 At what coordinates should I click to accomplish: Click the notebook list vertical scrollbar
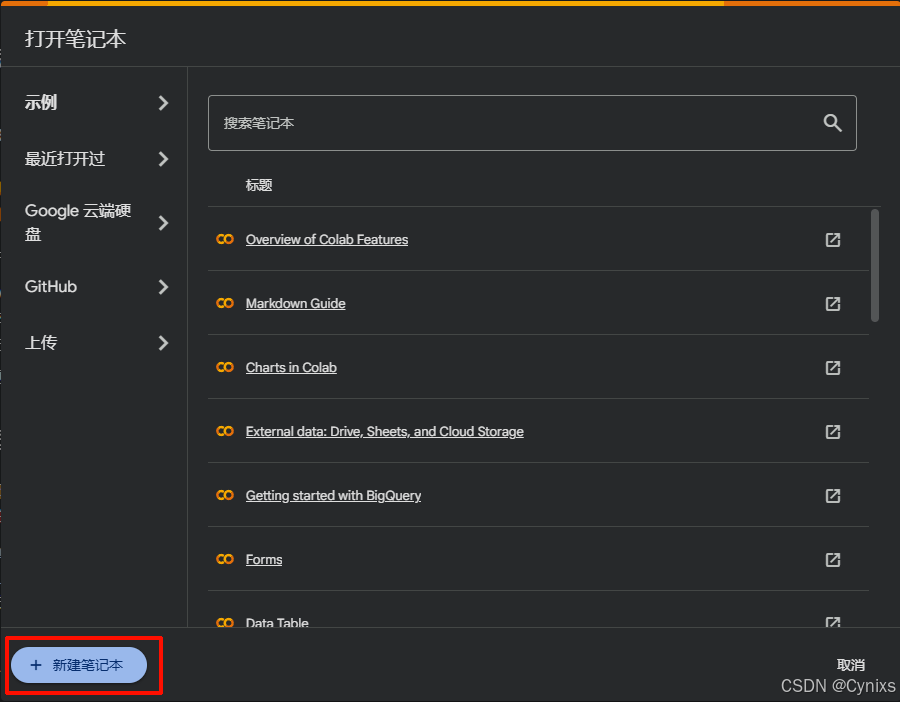[x=875, y=265]
